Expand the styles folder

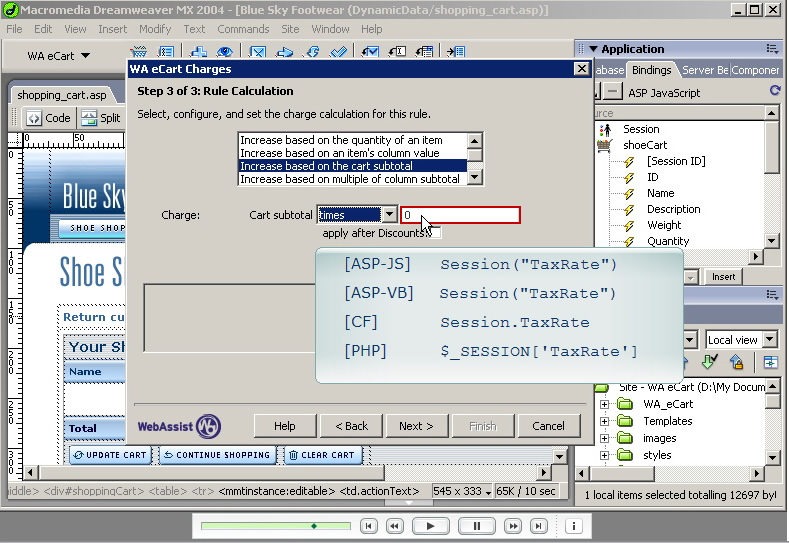tap(604, 455)
